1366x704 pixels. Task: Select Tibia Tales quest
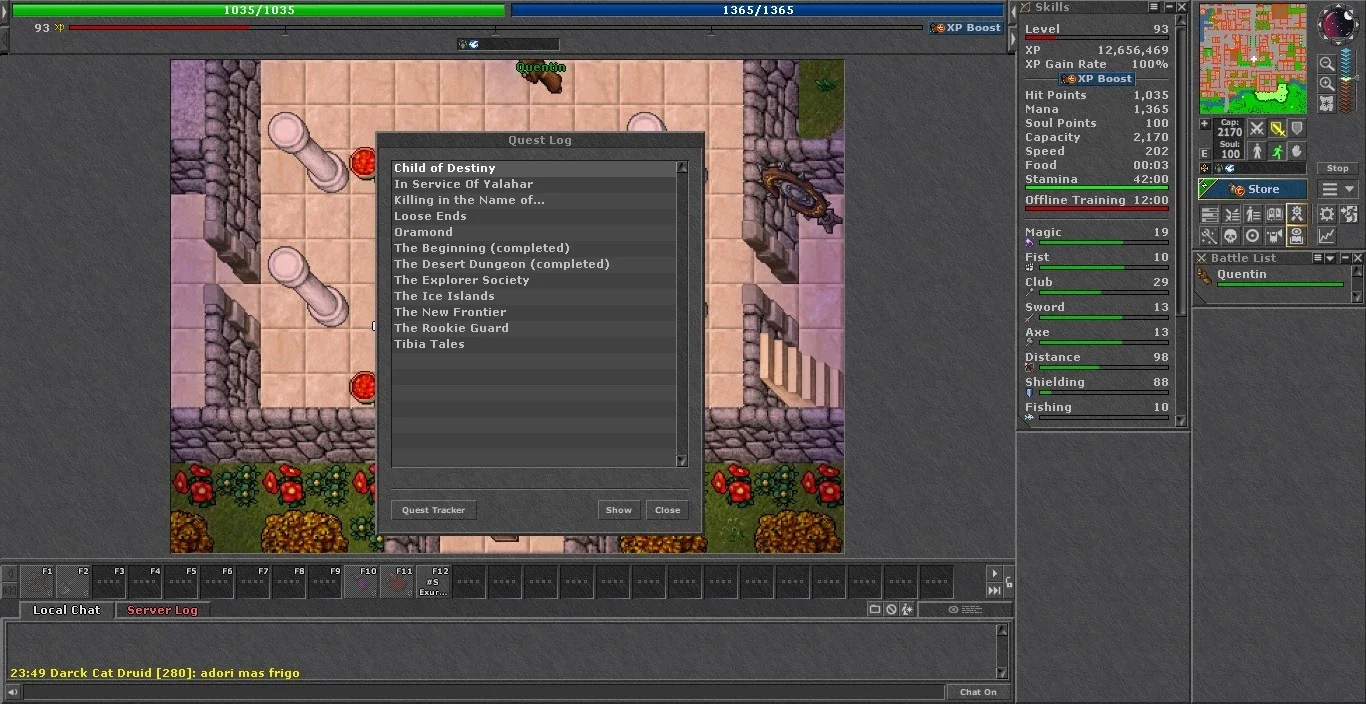(534, 344)
